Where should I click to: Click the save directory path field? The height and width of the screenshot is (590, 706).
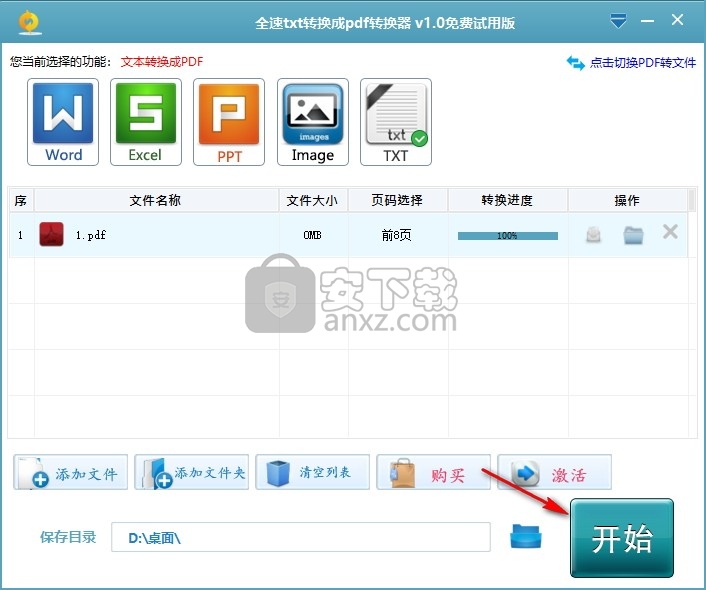coord(301,537)
